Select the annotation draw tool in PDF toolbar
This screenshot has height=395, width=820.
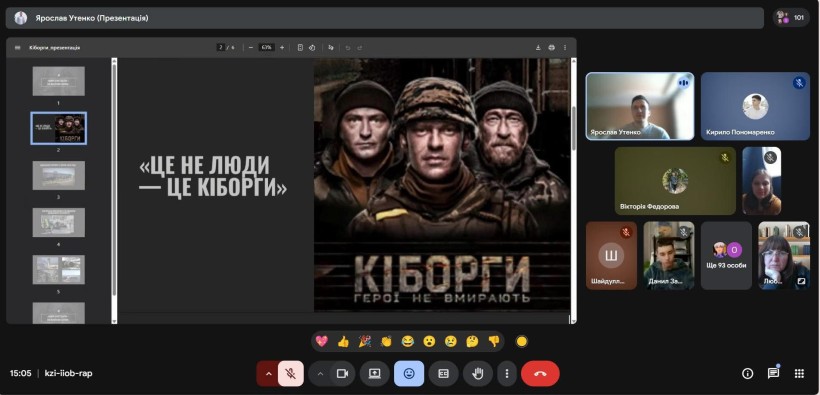[331, 48]
